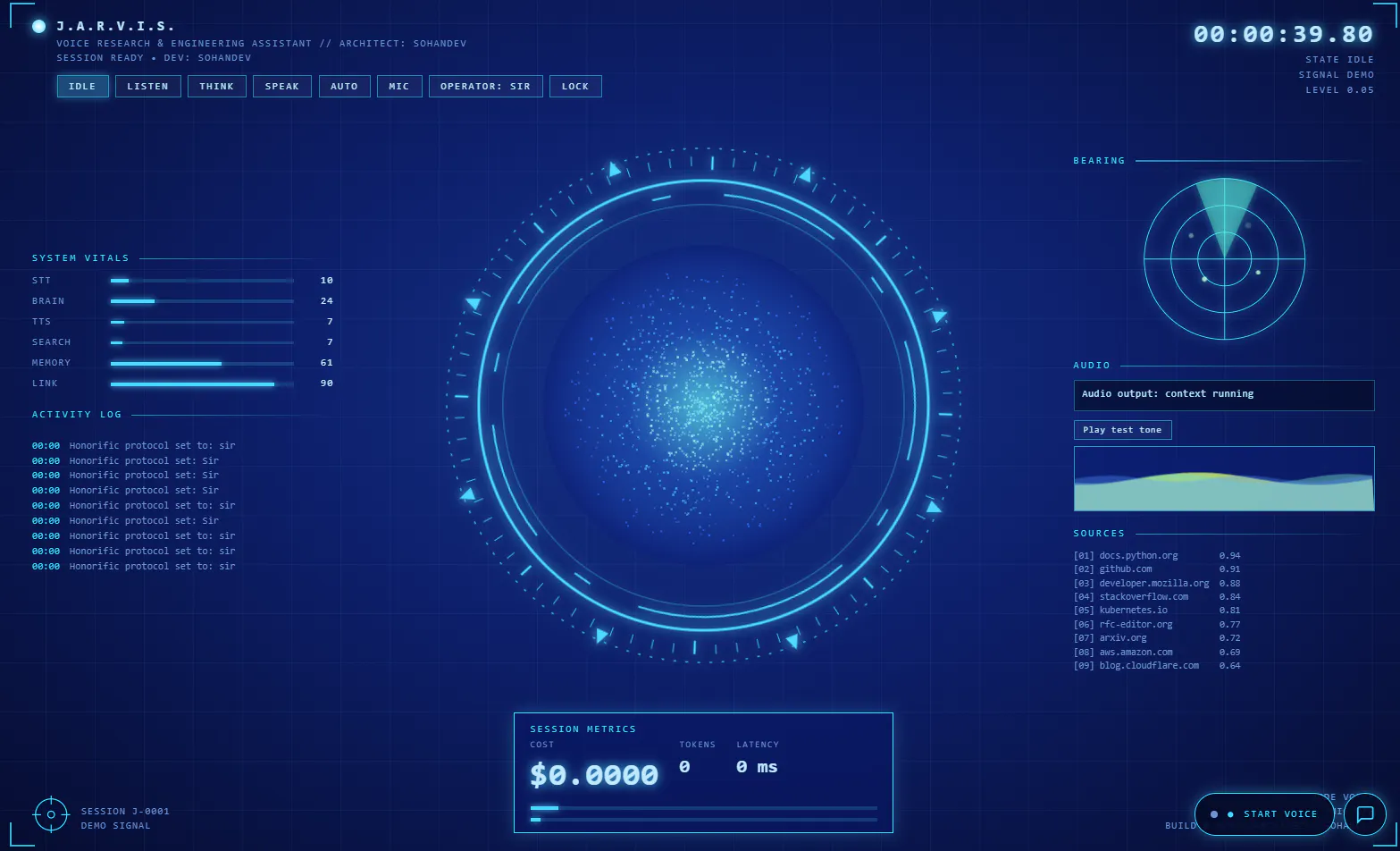Click the STT vitals bar
Image resolution: width=1400 pixels, height=851 pixels.
(x=202, y=281)
